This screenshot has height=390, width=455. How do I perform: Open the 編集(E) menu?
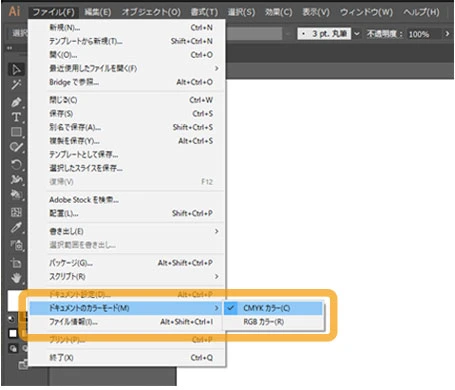coord(97,12)
